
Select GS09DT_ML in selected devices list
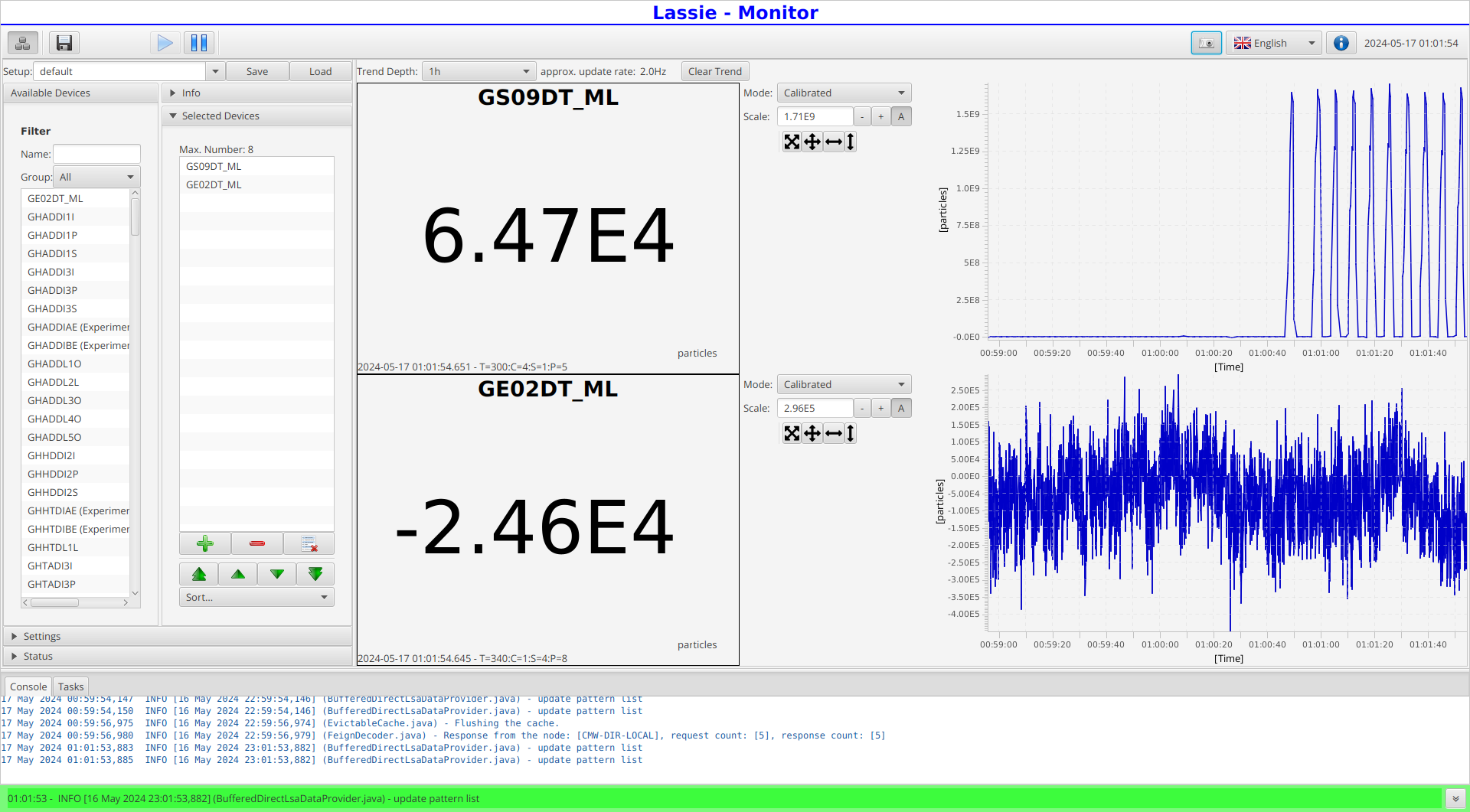pos(256,166)
